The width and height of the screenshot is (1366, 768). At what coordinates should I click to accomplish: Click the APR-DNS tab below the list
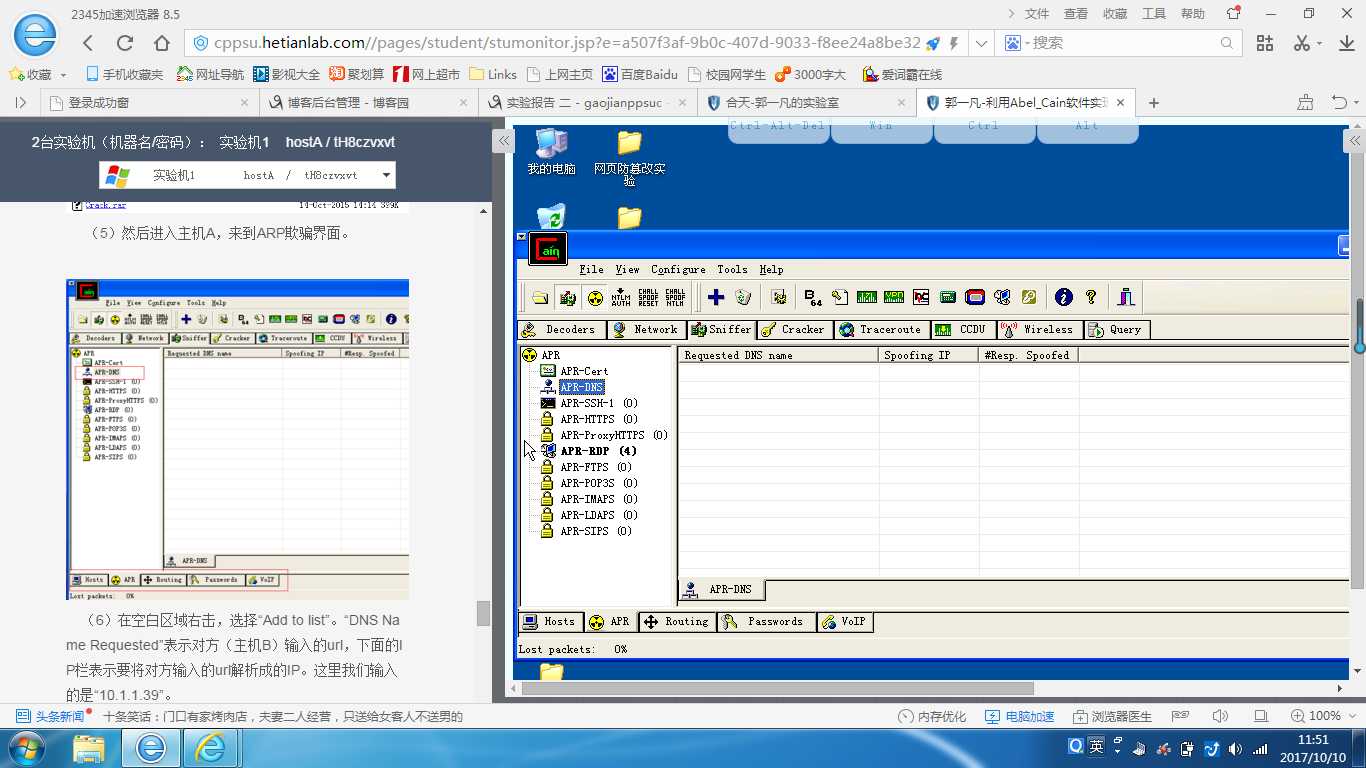click(x=720, y=589)
